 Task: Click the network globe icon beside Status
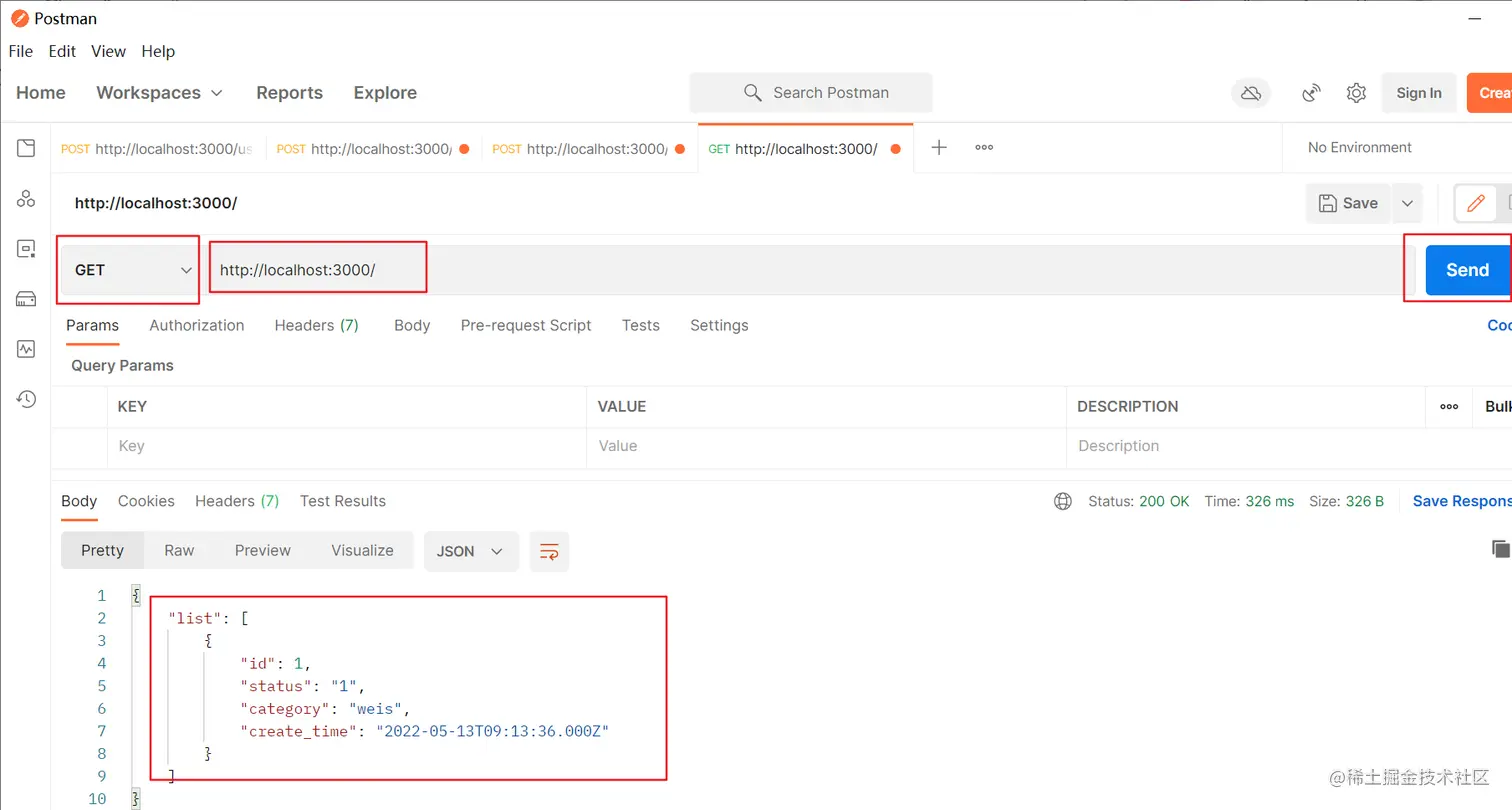[1063, 501]
